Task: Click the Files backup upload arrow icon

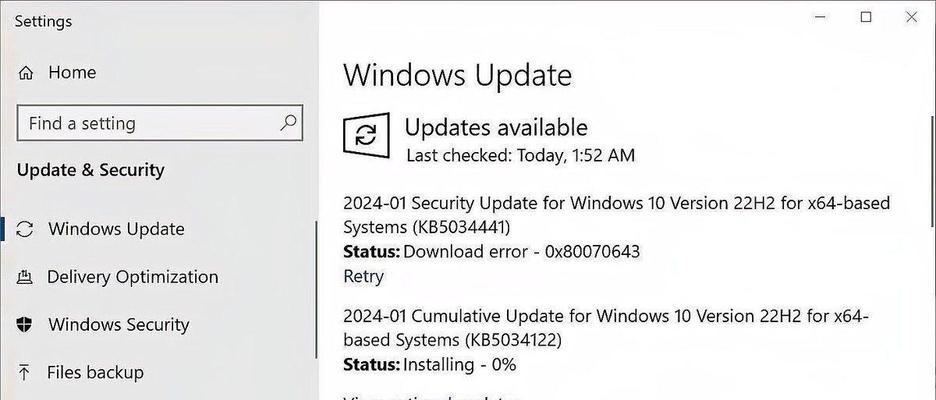Action: [x=24, y=373]
